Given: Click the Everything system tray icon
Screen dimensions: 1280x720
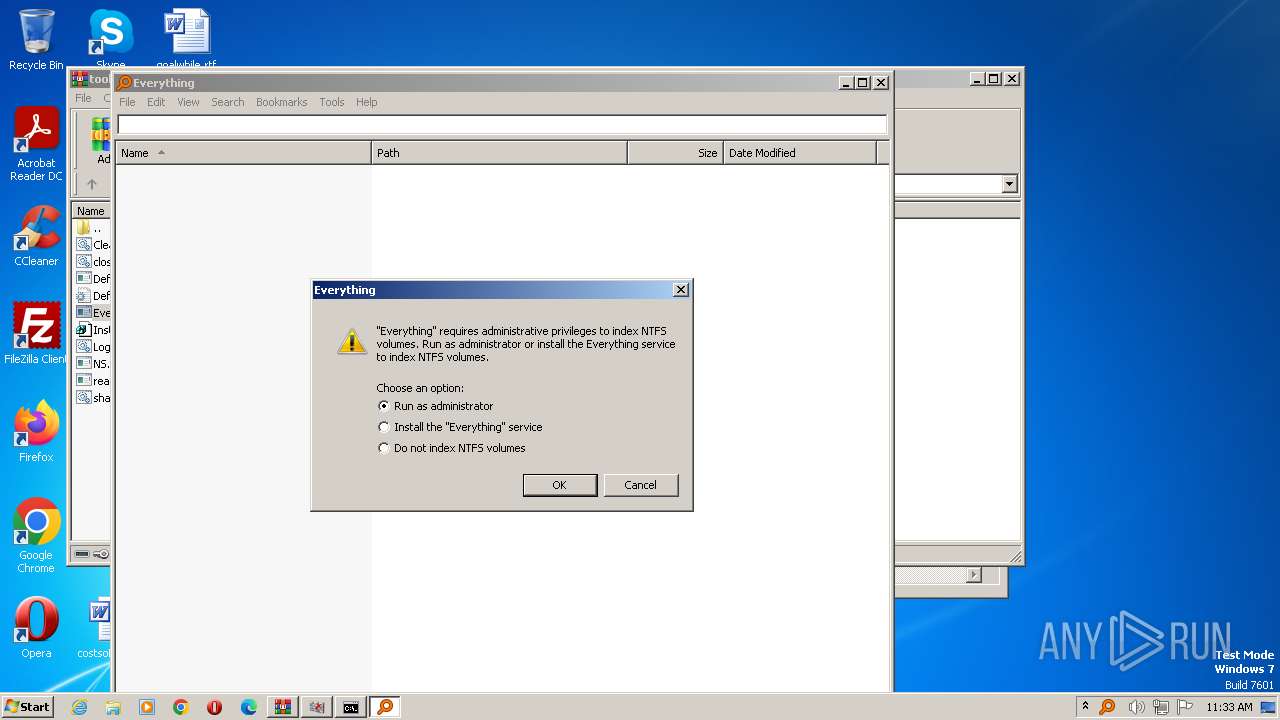Looking at the screenshot, I should (x=1107, y=707).
